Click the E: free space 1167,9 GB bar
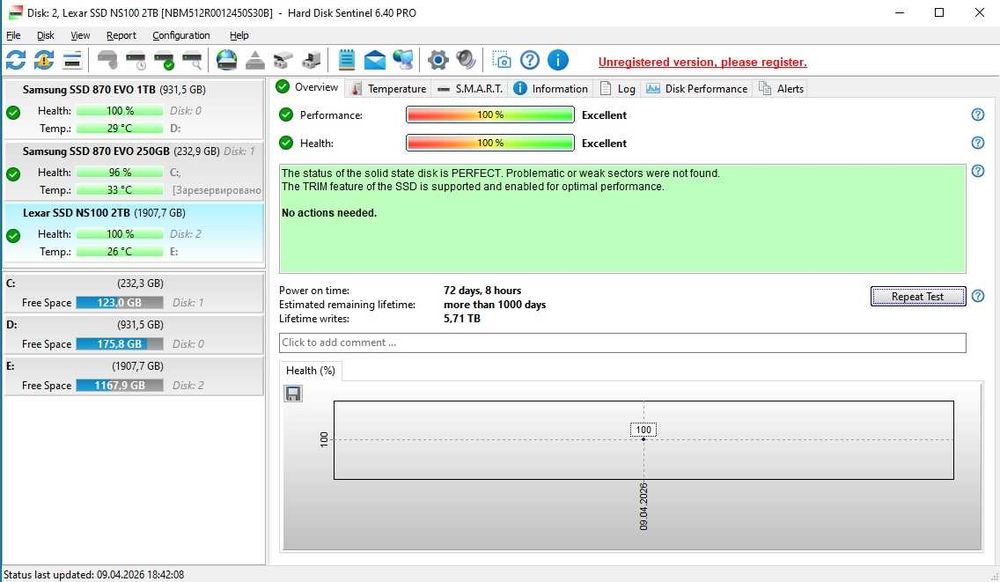Viewport: 1000px width, 582px height. (x=119, y=386)
